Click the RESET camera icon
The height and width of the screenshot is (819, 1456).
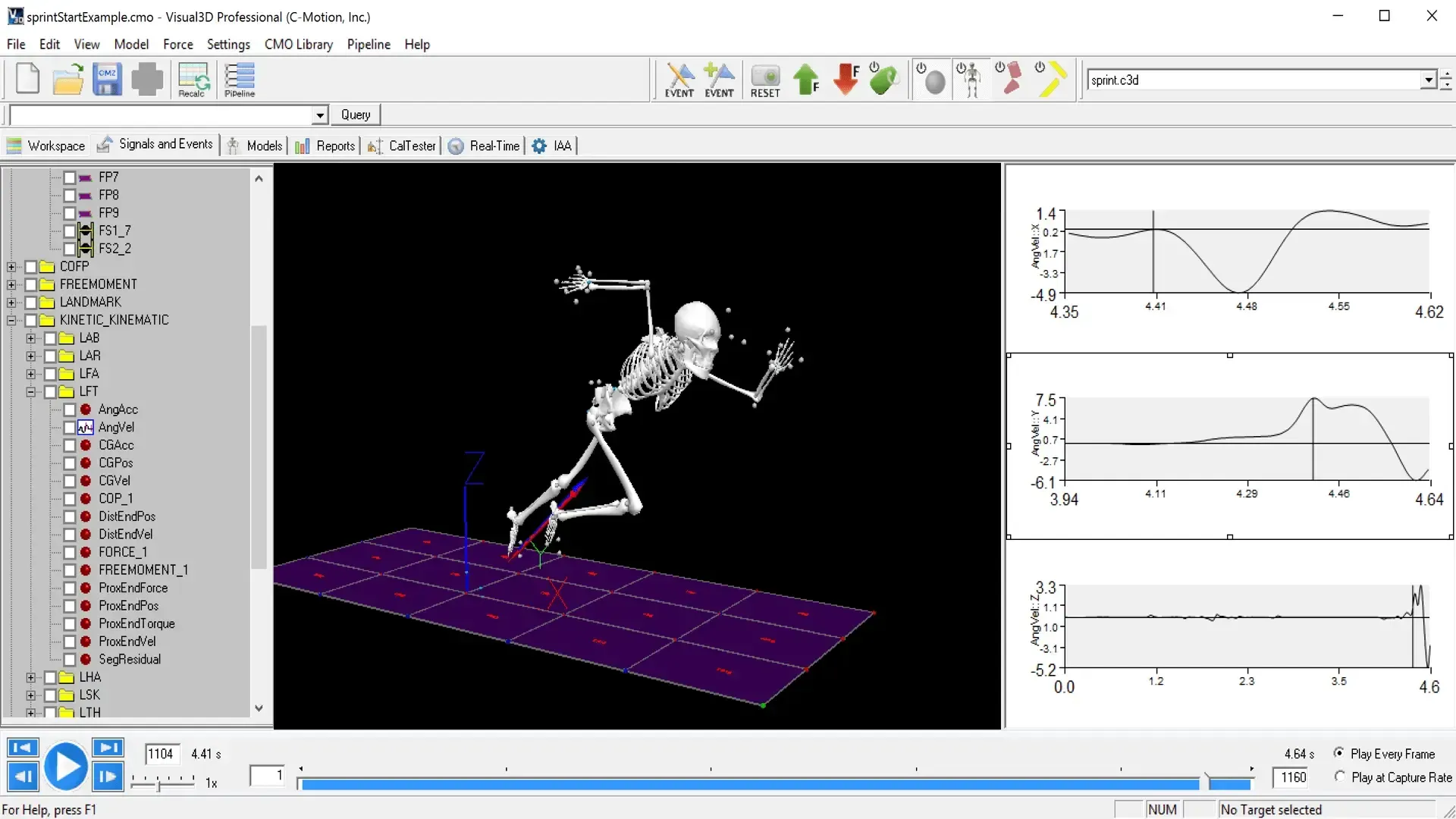coord(765,80)
